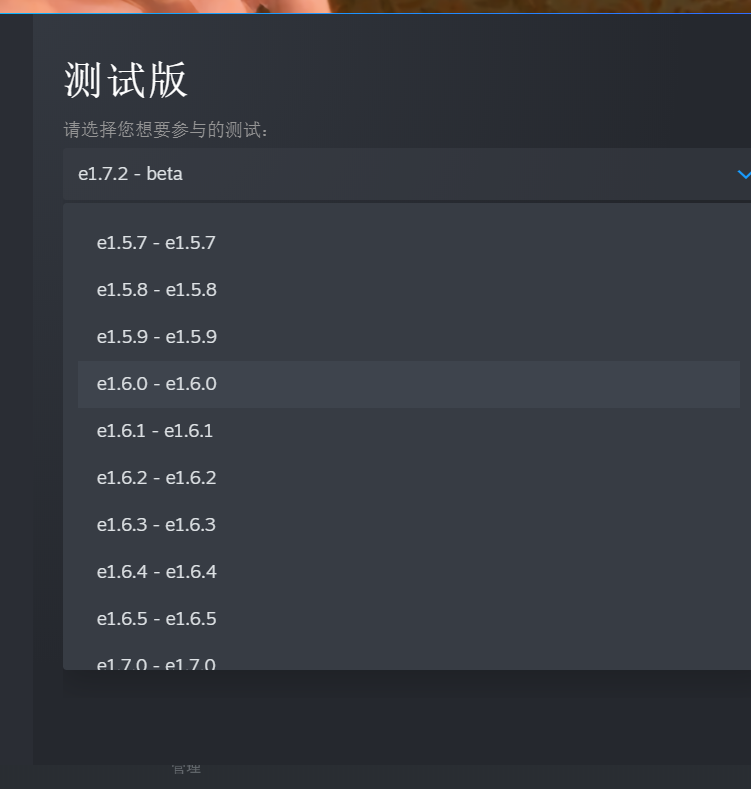Viewport: 751px width, 789px height.
Task: Click empty space right of 'e1.6.3 - e1.6.3'
Action: point(478,525)
